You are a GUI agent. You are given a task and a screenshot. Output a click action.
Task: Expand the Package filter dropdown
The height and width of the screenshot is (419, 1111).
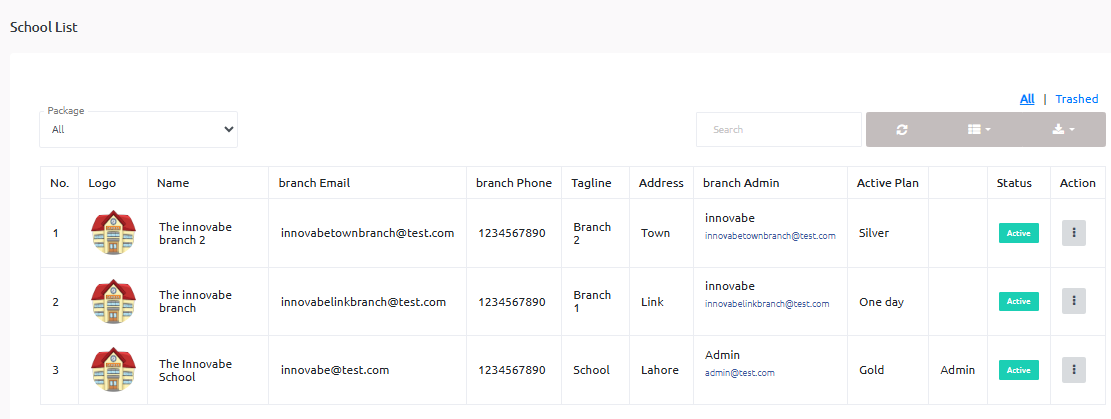coord(139,130)
